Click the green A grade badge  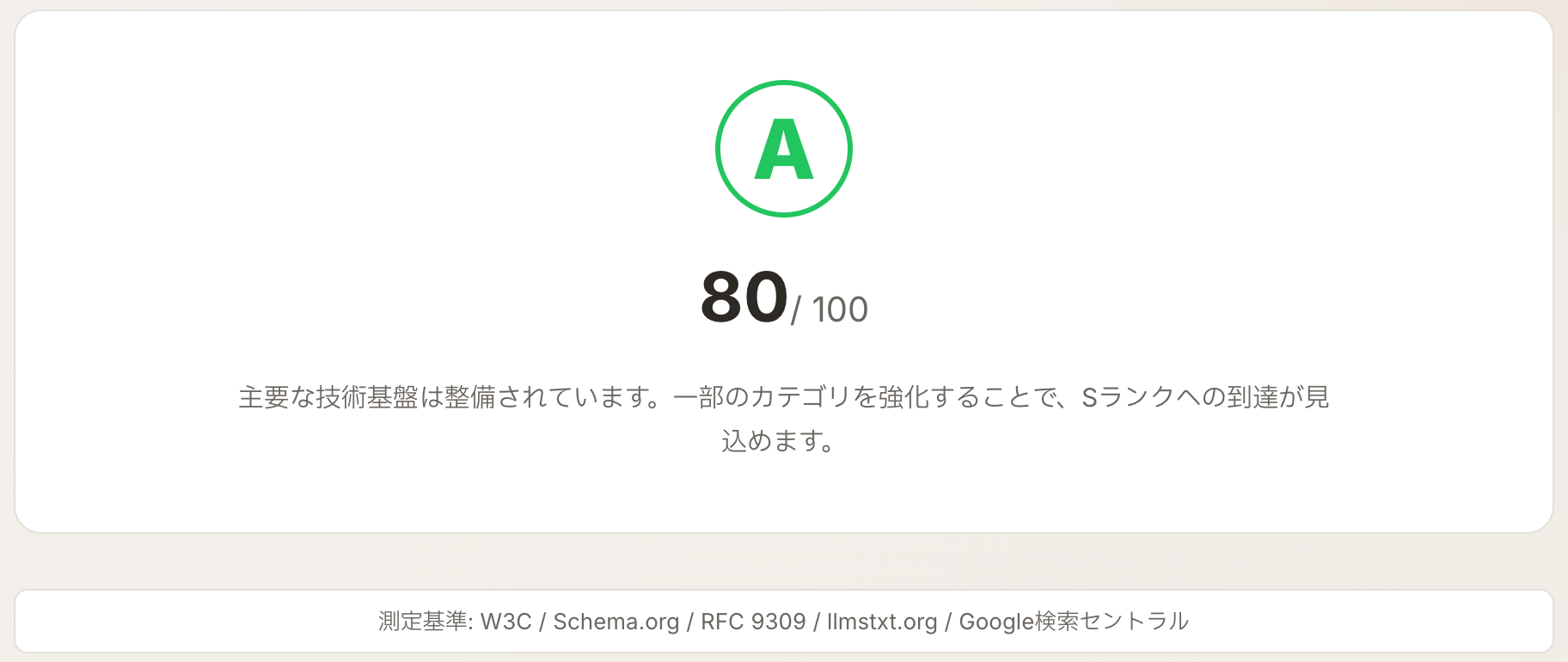tap(783, 149)
